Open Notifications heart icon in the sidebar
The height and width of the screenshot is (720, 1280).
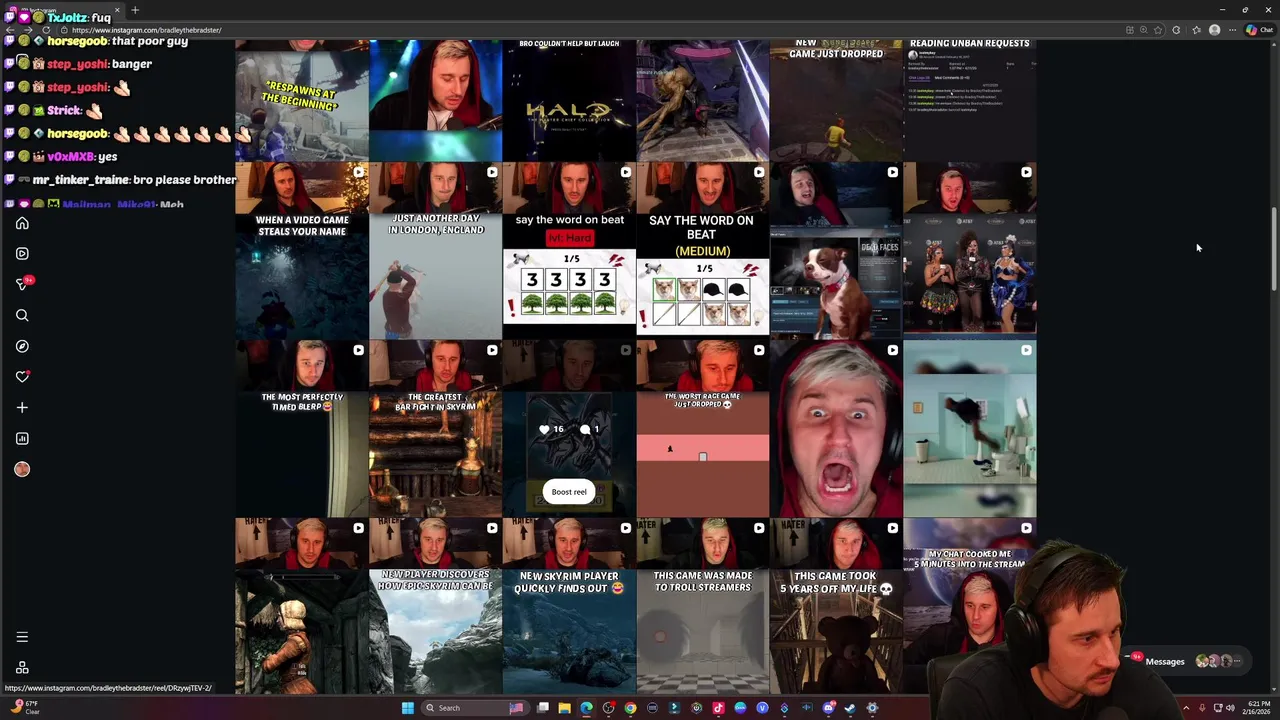pos(22,377)
